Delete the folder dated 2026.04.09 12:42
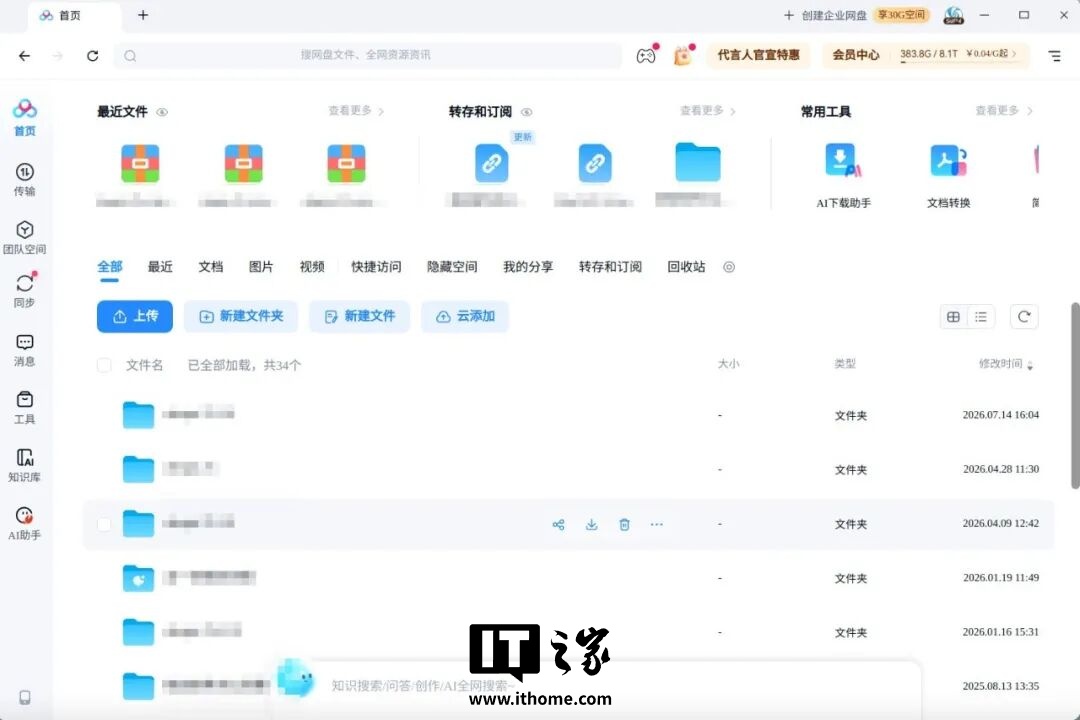The height and width of the screenshot is (720, 1080). coord(624,525)
